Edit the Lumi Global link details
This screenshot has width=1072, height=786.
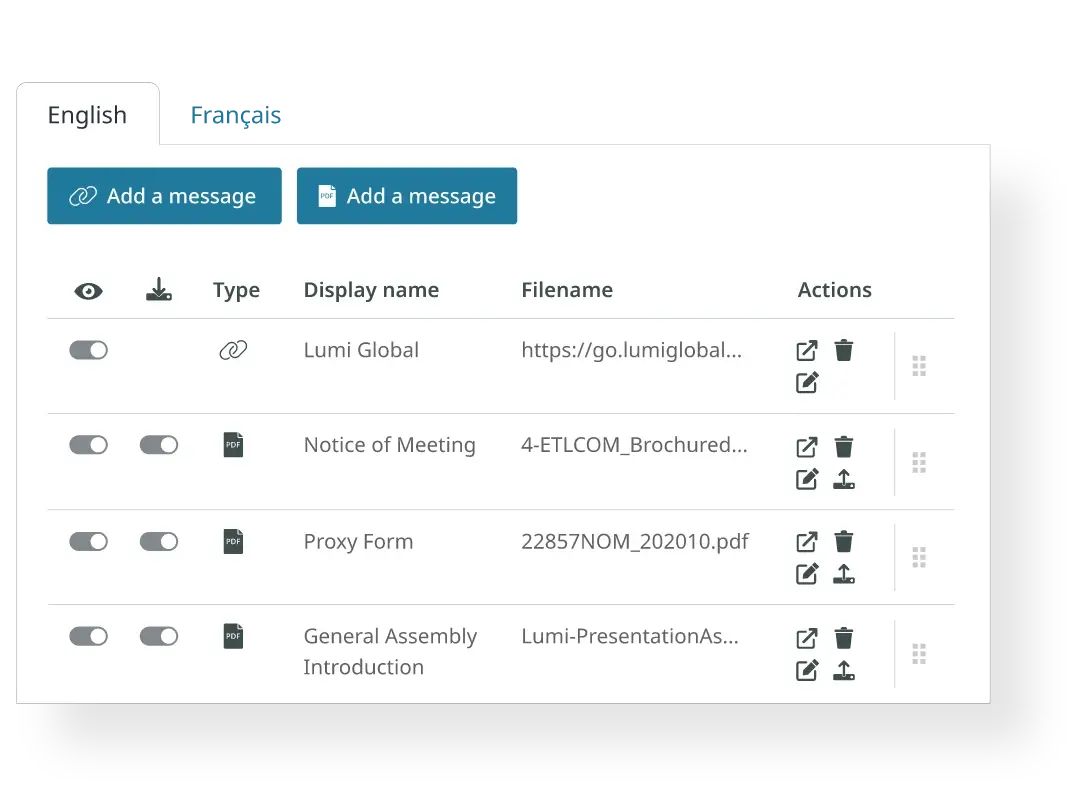tap(806, 382)
